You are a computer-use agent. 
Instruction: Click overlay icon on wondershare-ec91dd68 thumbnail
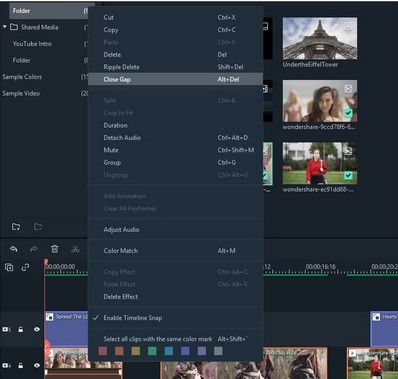click(348, 151)
